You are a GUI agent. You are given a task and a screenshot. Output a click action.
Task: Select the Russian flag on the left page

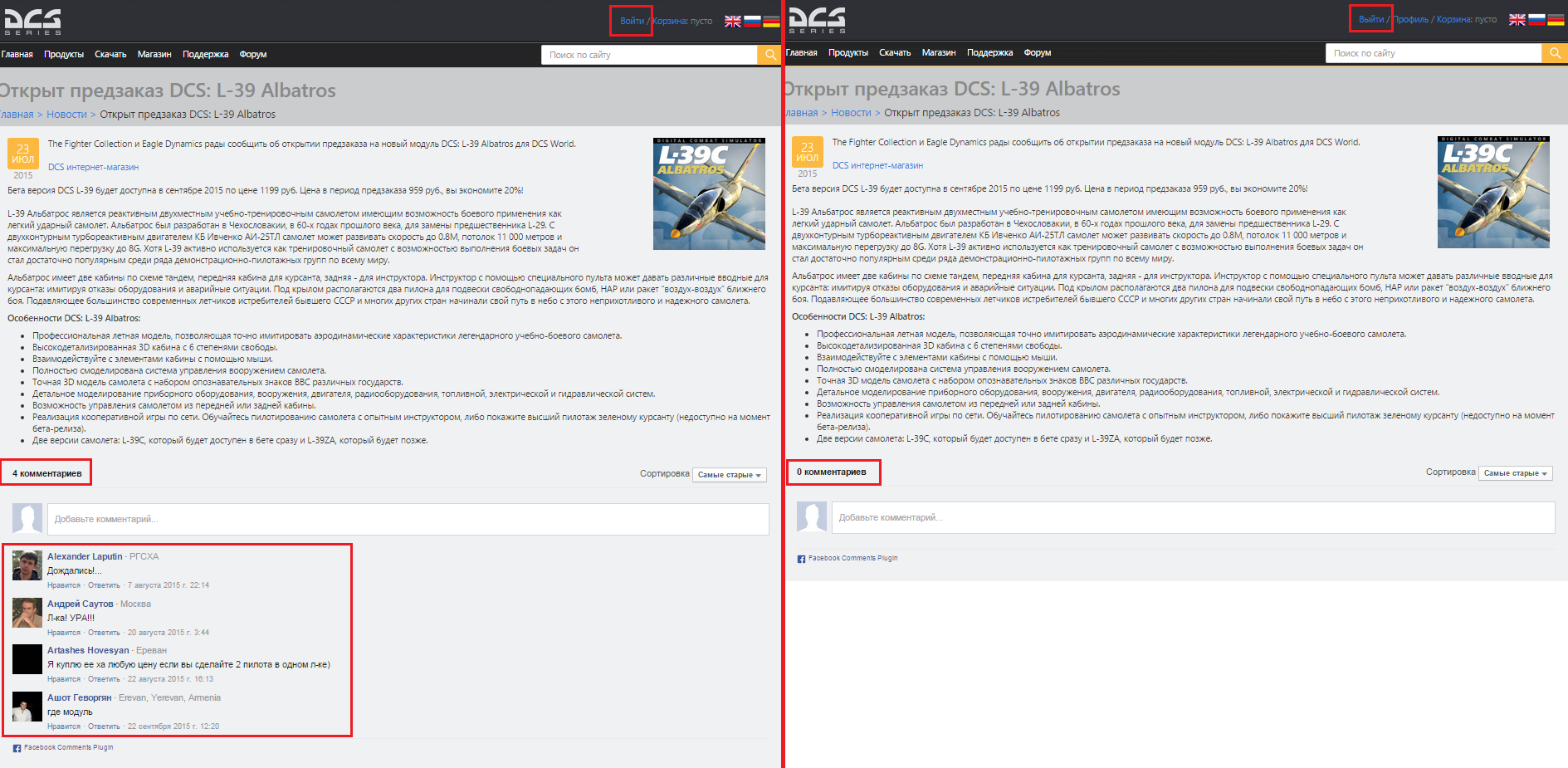point(752,21)
